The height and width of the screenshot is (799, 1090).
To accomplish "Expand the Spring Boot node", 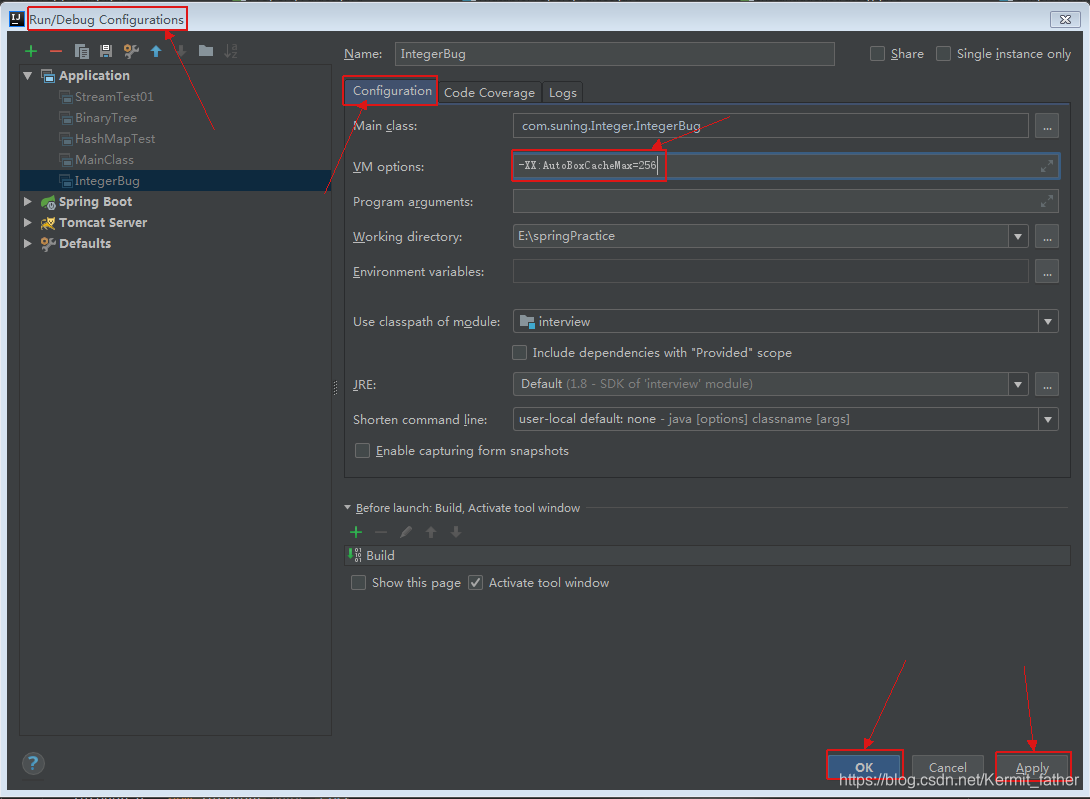I will click(x=28, y=202).
